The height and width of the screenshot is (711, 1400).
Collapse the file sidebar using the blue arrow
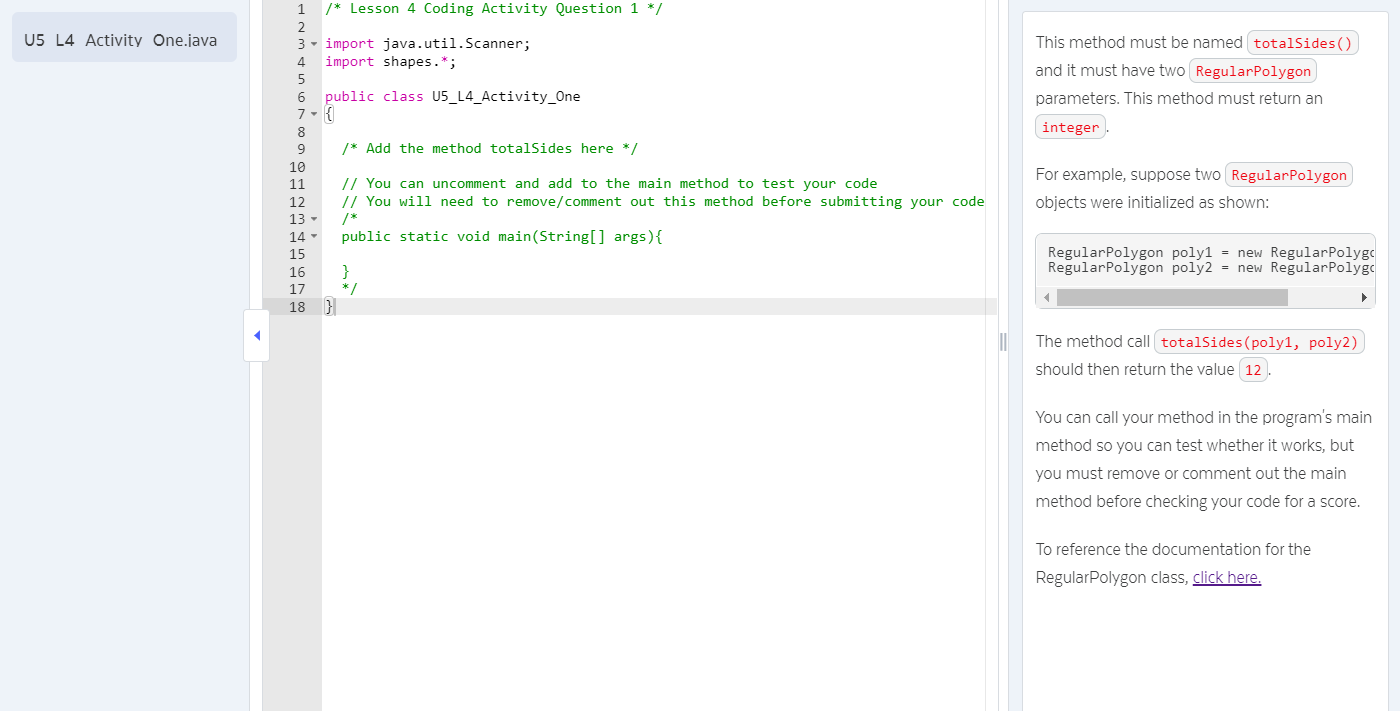coord(256,335)
